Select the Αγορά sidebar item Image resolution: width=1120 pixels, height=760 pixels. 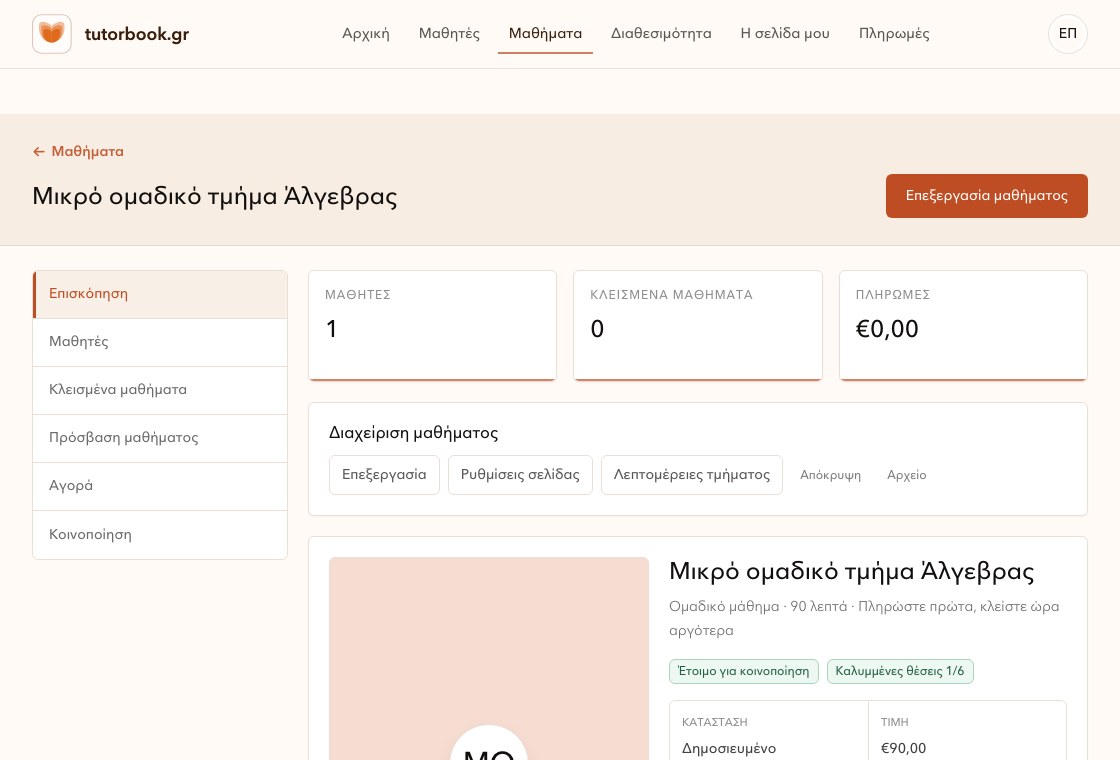tap(160, 486)
